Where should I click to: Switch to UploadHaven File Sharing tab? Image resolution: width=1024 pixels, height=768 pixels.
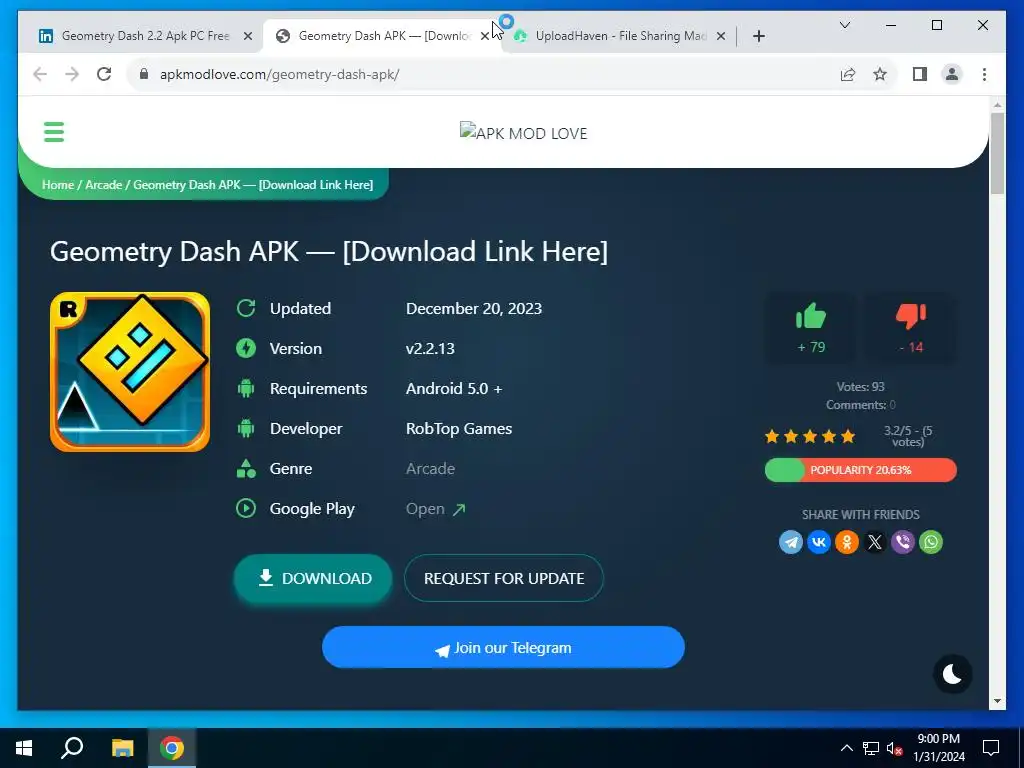[620, 36]
